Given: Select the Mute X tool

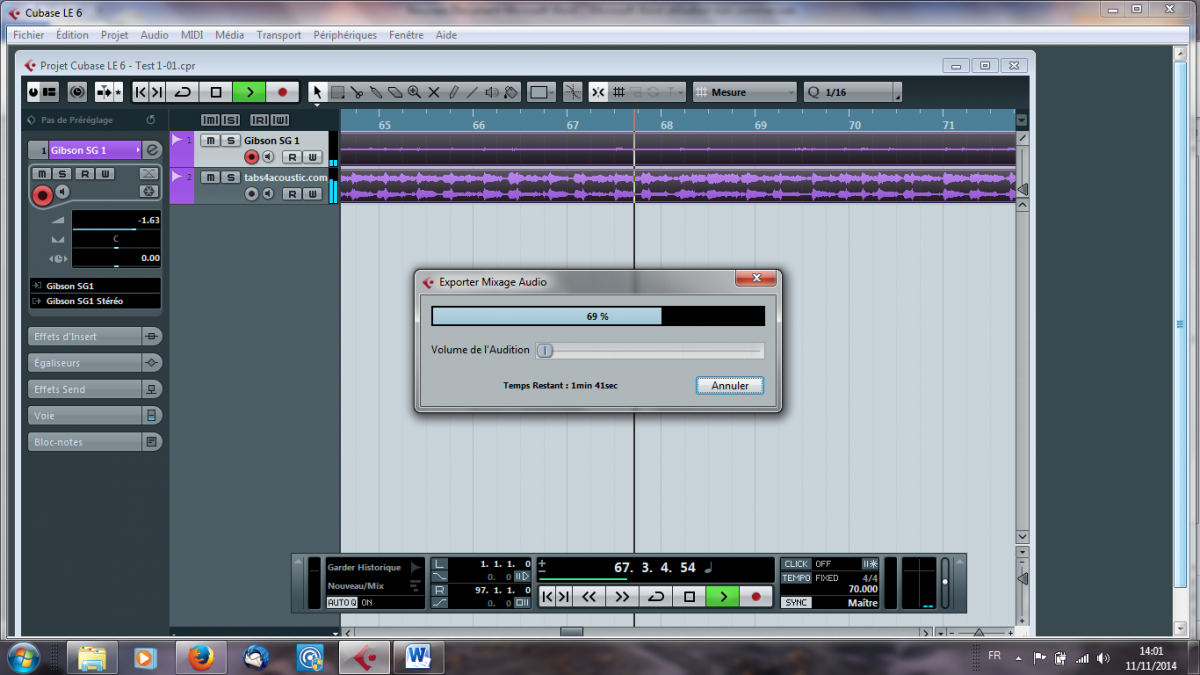Looking at the screenshot, I should click(434, 92).
